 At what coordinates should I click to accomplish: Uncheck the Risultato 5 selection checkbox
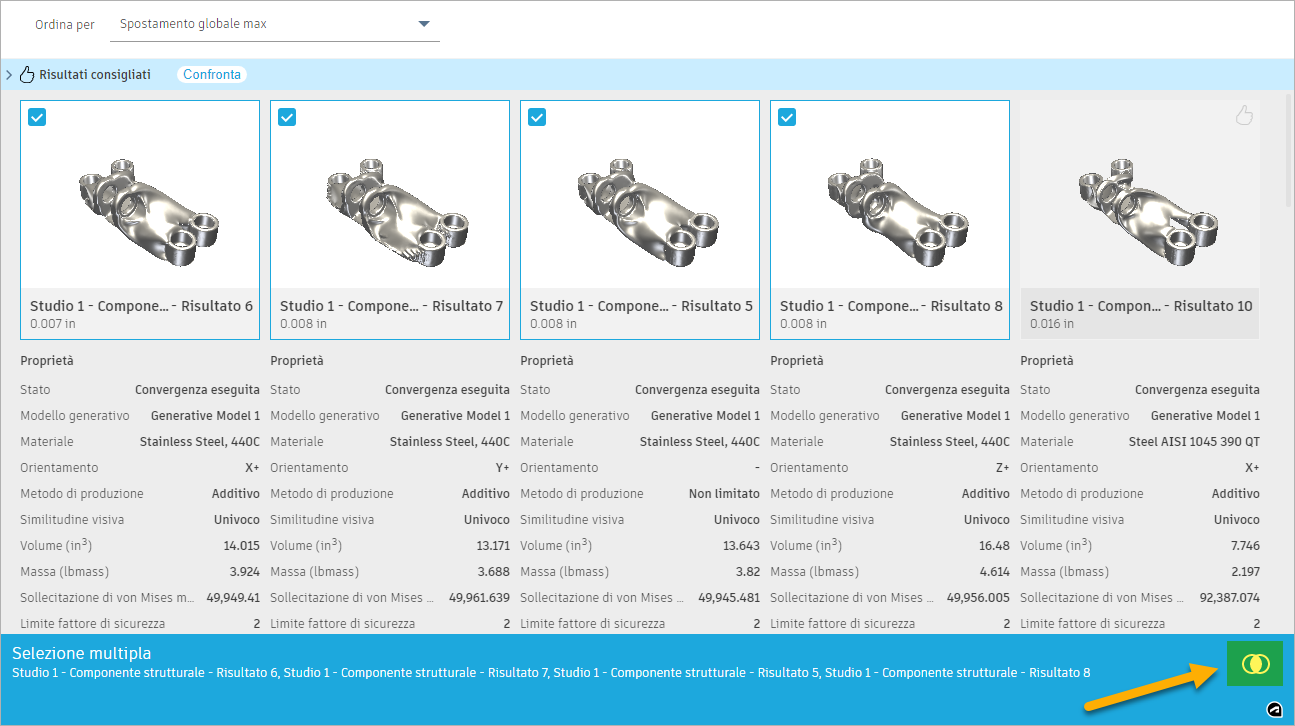(x=537, y=117)
